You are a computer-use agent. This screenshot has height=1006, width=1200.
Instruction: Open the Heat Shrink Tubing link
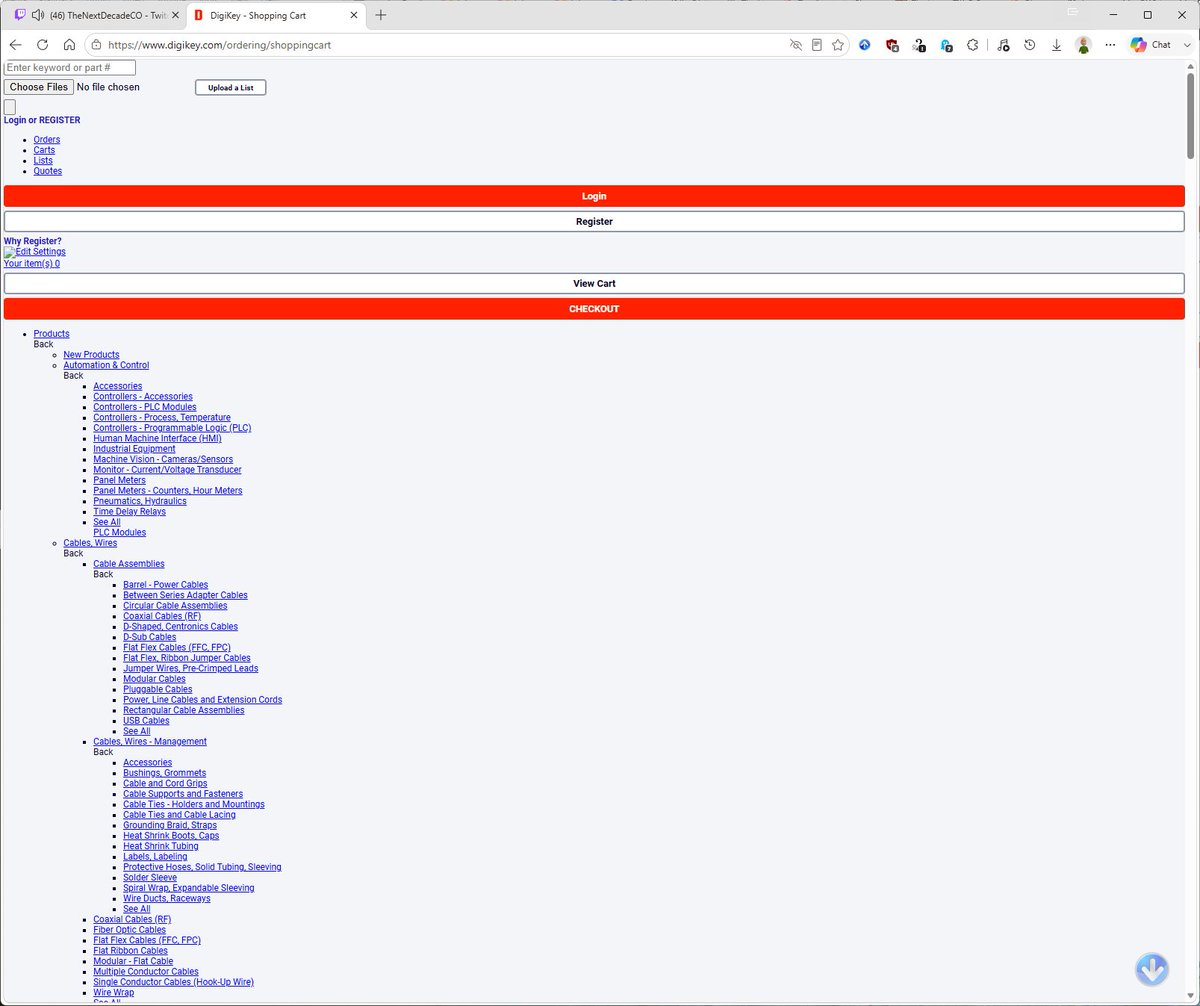tap(161, 846)
